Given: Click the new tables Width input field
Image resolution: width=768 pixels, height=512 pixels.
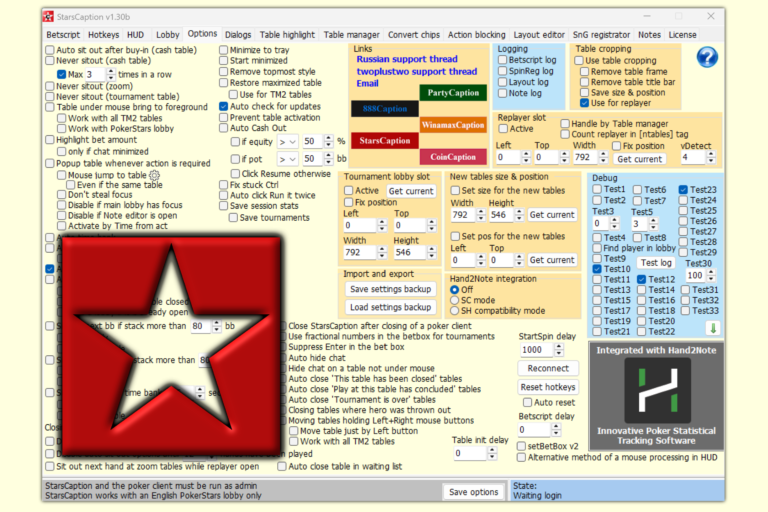Looking at the screenshot, I should click(463, 215).
